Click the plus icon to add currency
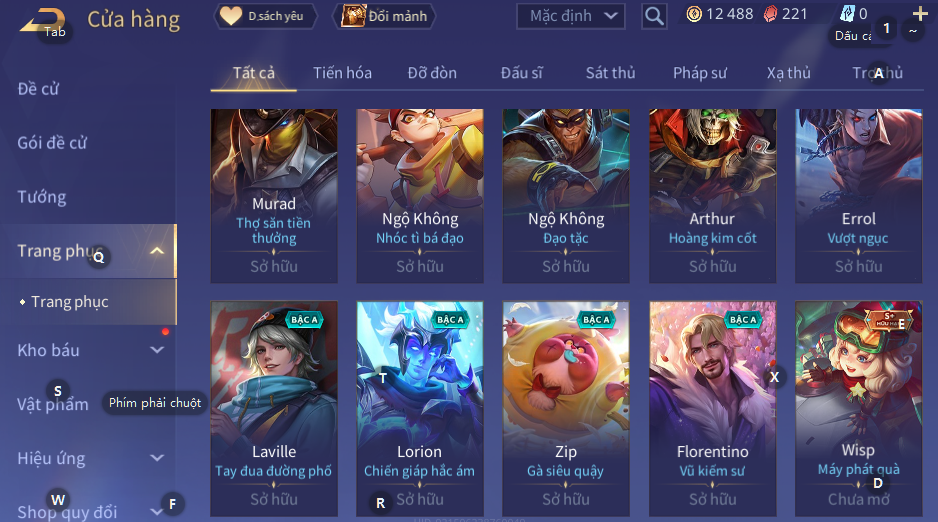This screenshot has width=938, height=522. [920, 13]
